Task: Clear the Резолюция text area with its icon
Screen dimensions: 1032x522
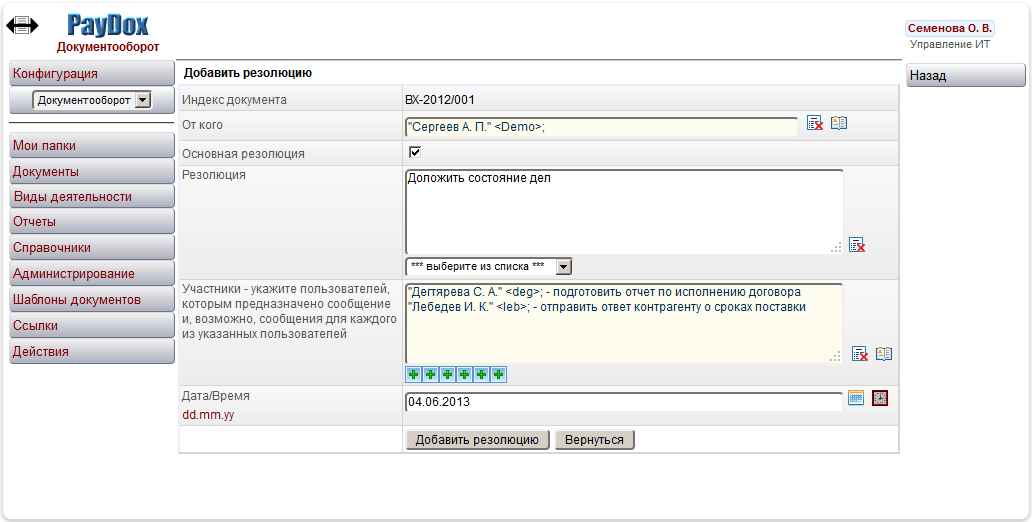Action: (x=857, y=244)
